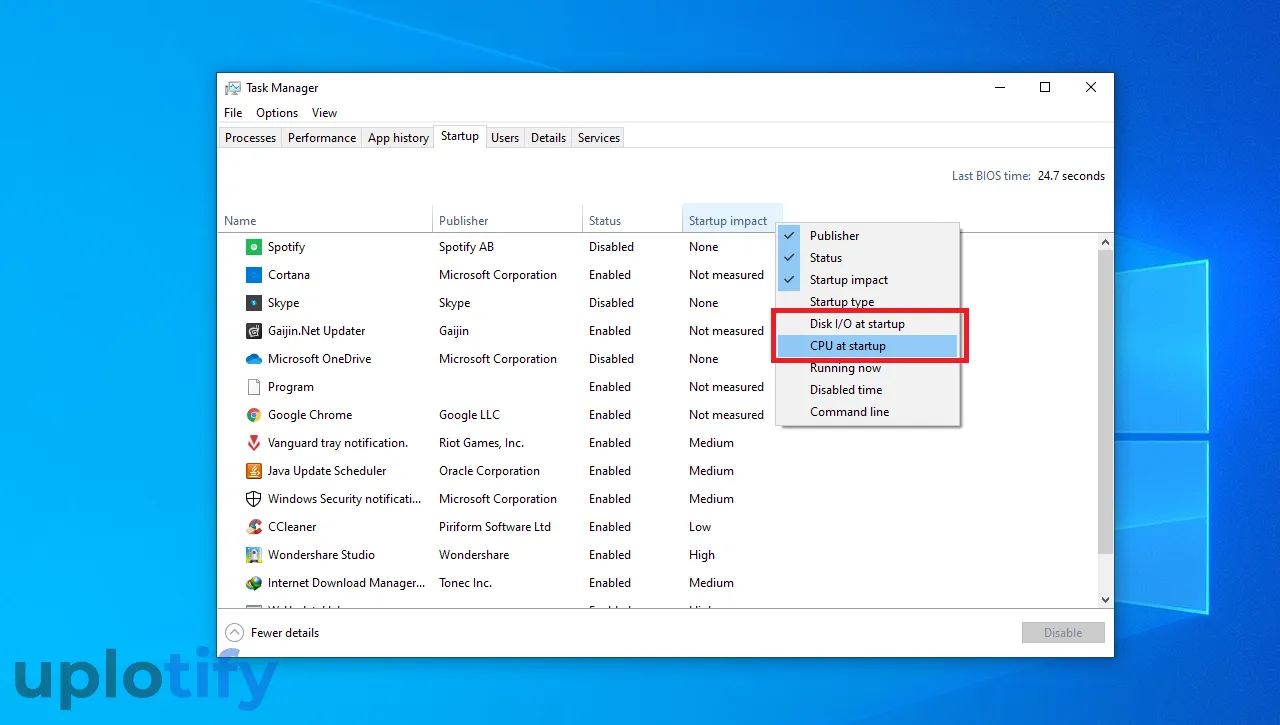Enable CPU at startup column
Screen dimensions: 1280x725
click(868, 346)
